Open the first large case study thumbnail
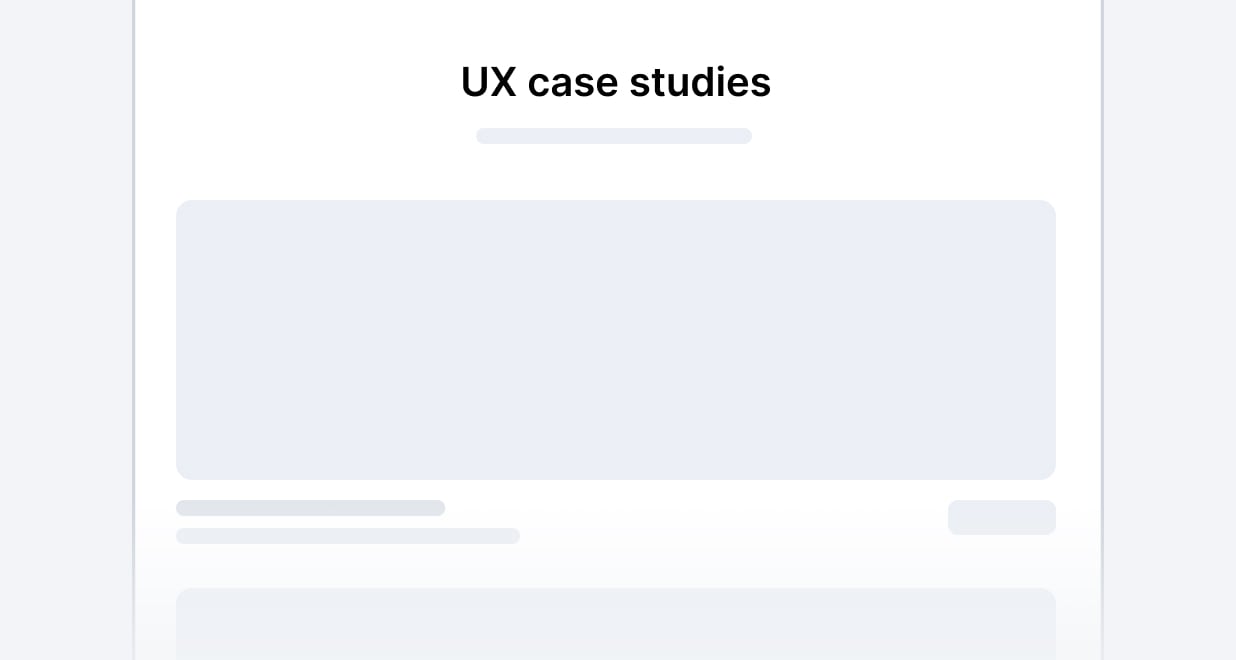The height and width of the screenshot is (660, 1236). click(616, 340)
